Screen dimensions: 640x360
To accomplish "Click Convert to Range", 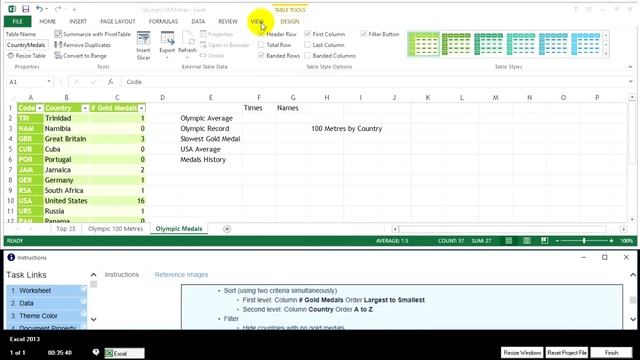I will (81, 56).
